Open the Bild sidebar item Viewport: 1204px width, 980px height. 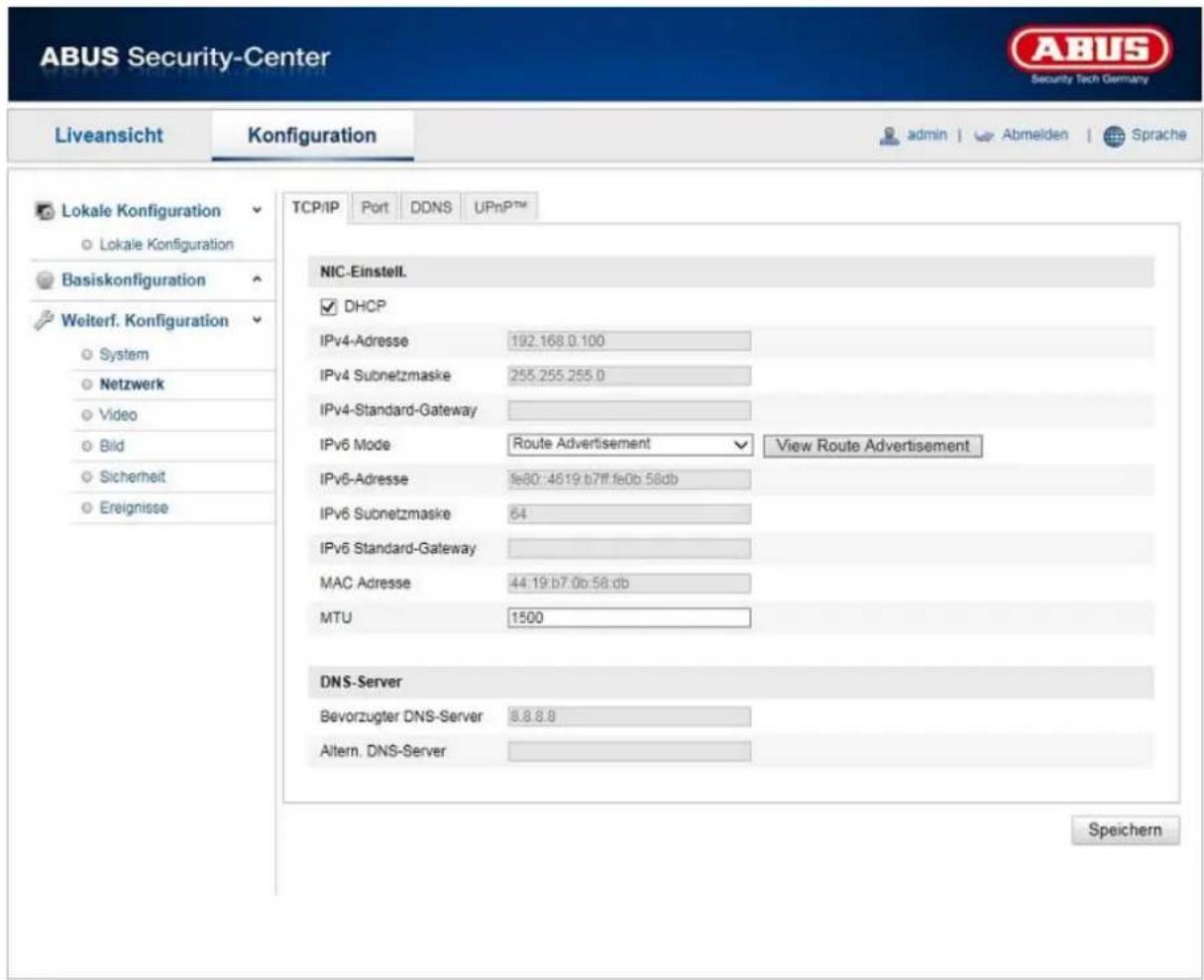point(112,446)
